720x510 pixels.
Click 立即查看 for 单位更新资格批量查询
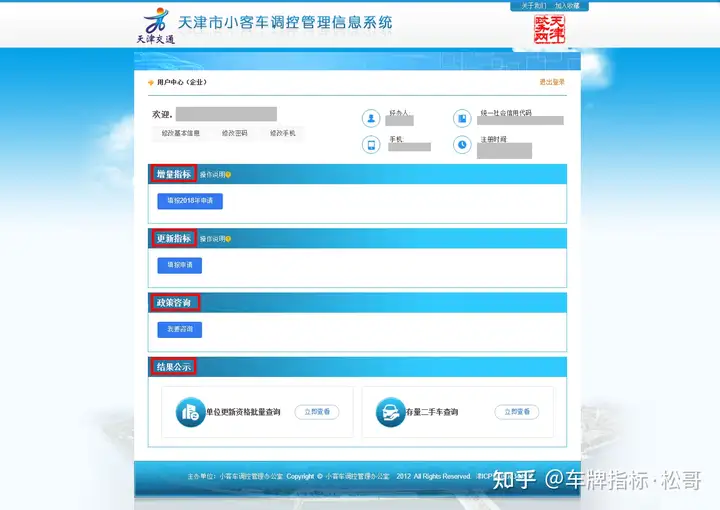pos(317,412)
